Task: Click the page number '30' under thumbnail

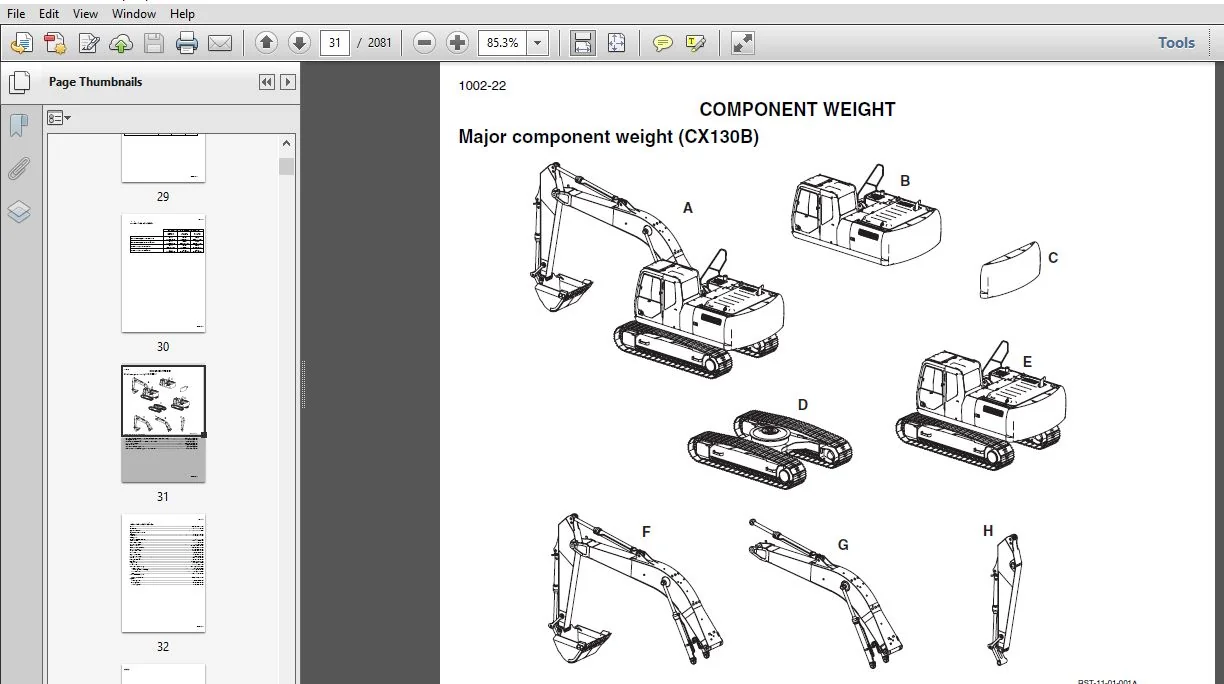Action: pos(163,347)
